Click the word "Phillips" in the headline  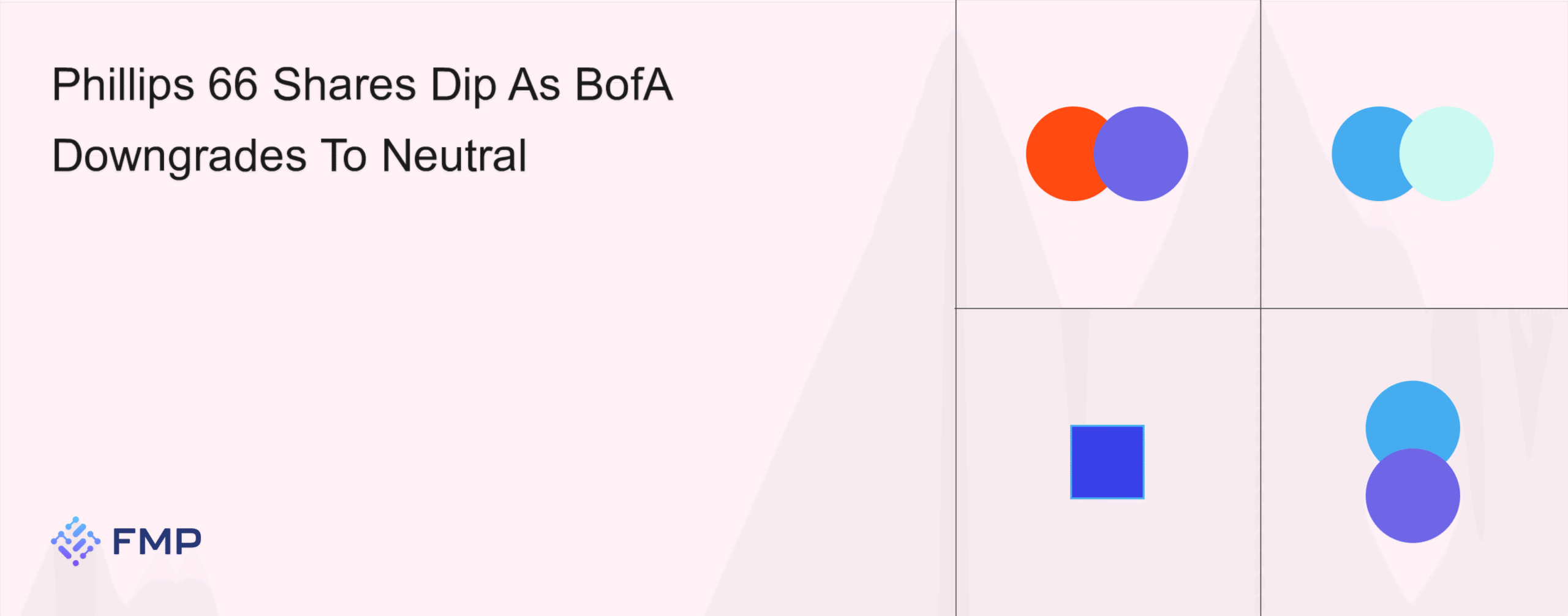(123, 85)
